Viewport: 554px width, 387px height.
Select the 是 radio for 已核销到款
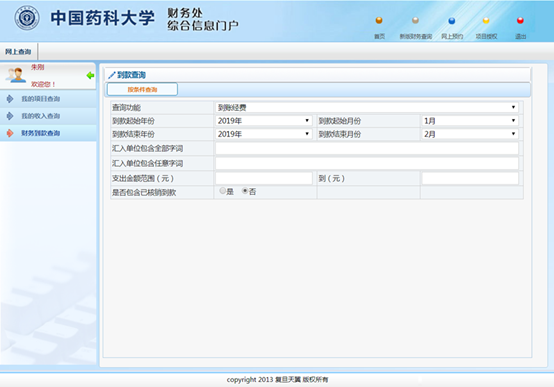point(223,191)
